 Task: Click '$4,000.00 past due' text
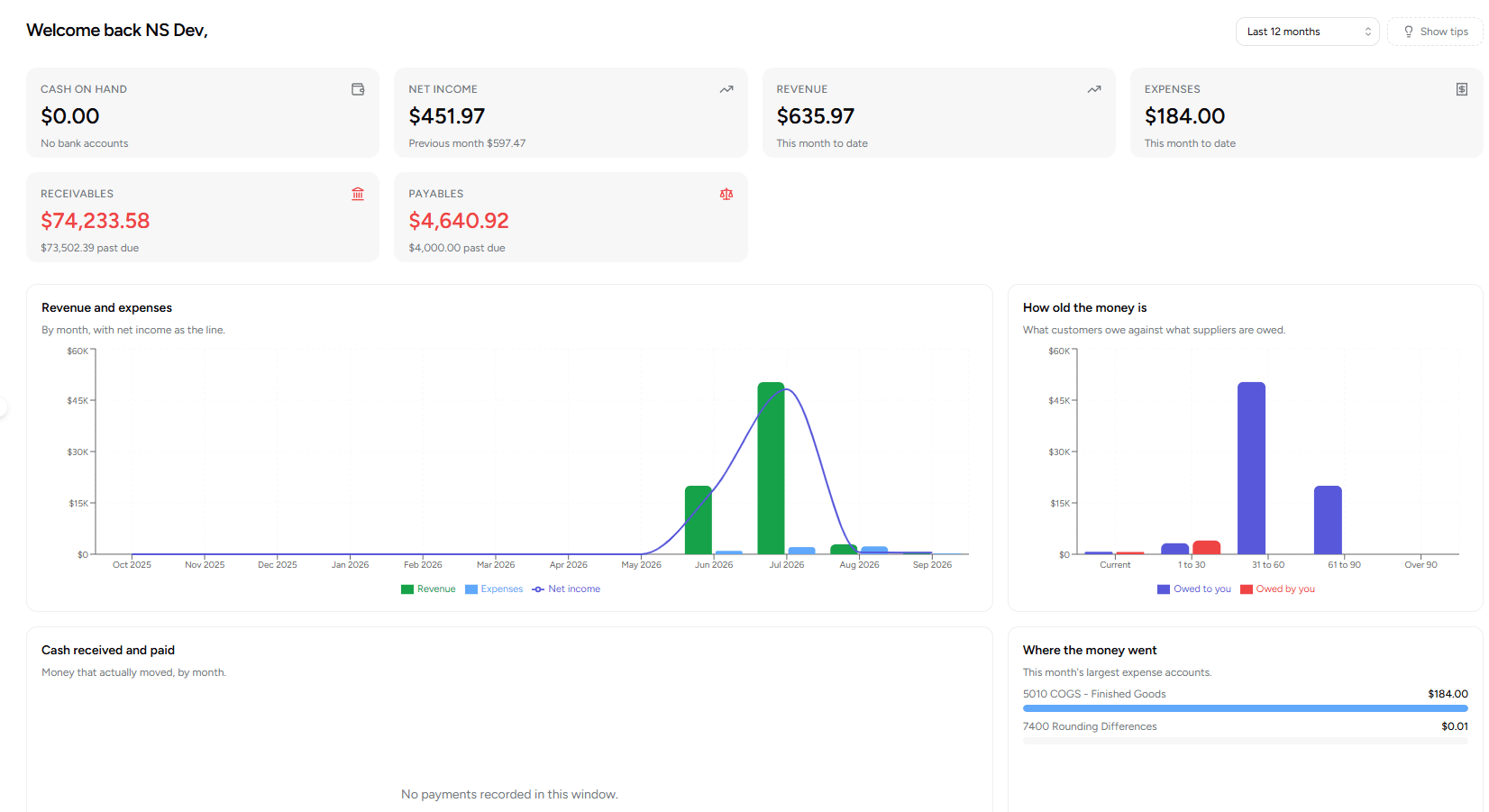[x=457, y=248]
